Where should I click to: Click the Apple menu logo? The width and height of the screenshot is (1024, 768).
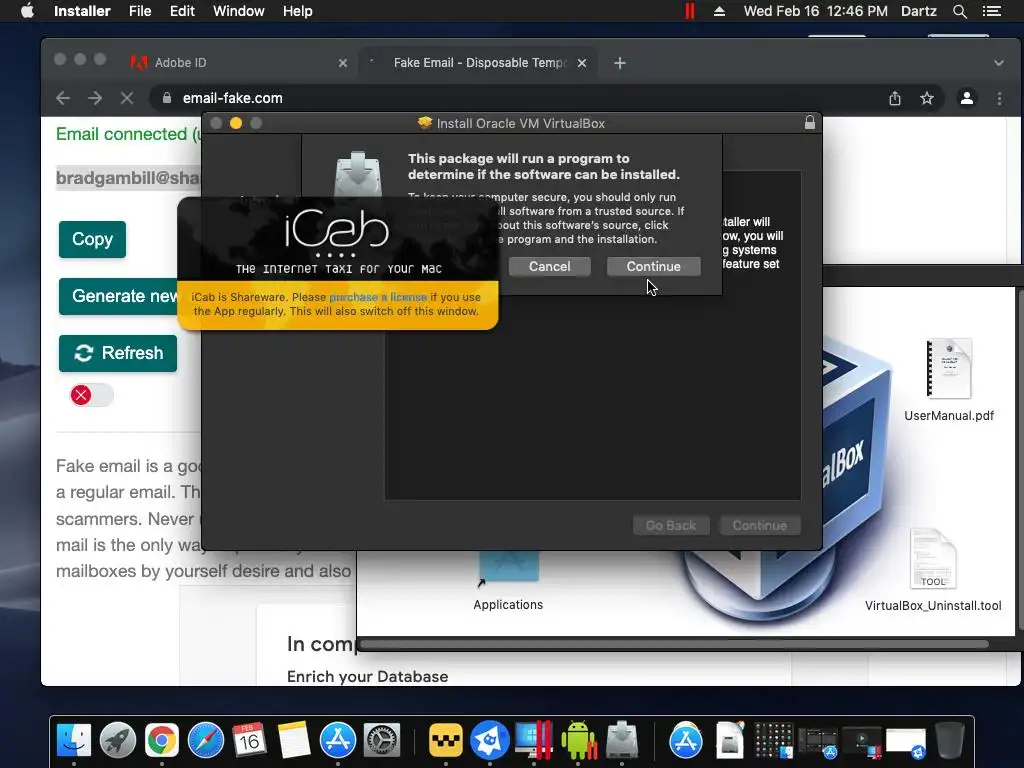tap(27, 11)
